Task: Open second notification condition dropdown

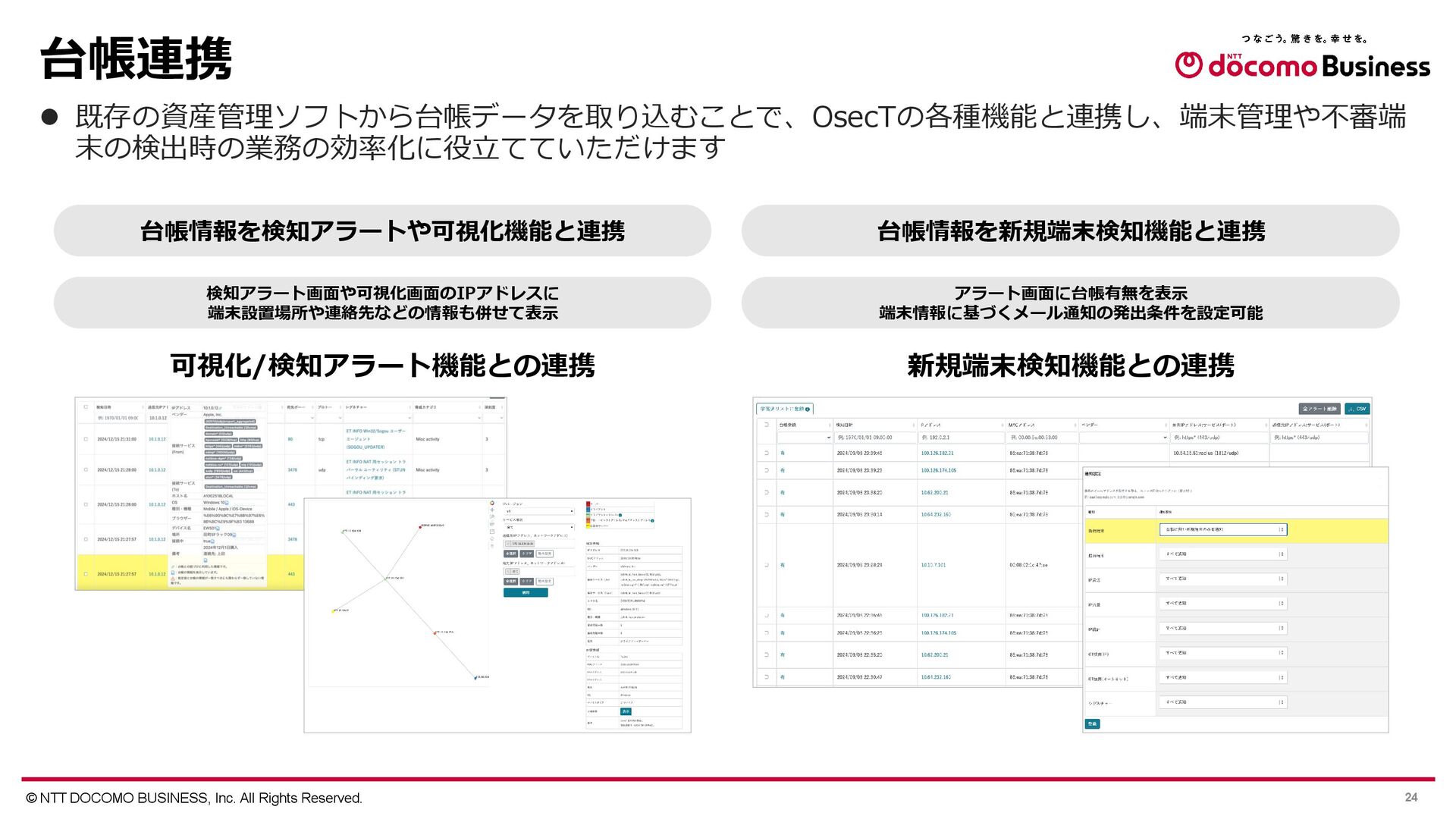Action: 1223,554
